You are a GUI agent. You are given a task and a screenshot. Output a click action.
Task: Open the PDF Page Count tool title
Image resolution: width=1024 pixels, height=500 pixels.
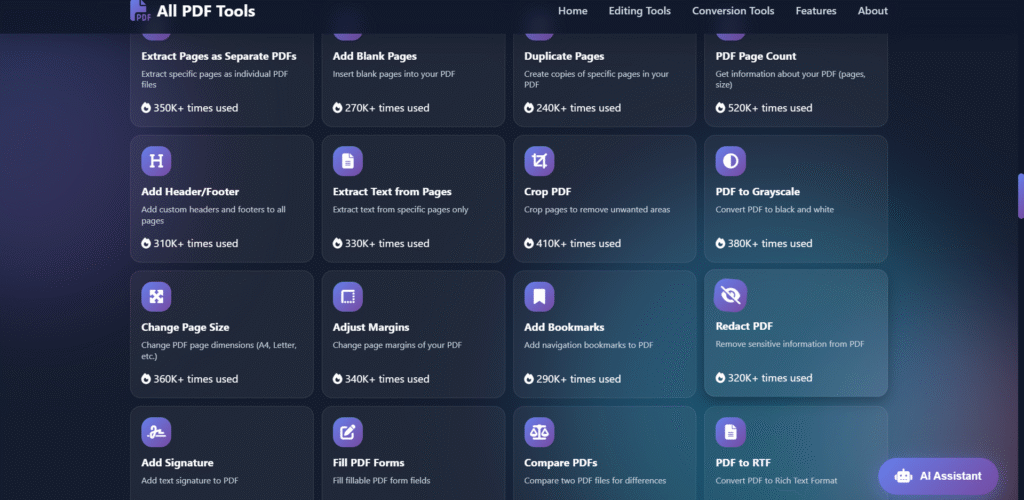pyautogui.click(x=756, y=56)
